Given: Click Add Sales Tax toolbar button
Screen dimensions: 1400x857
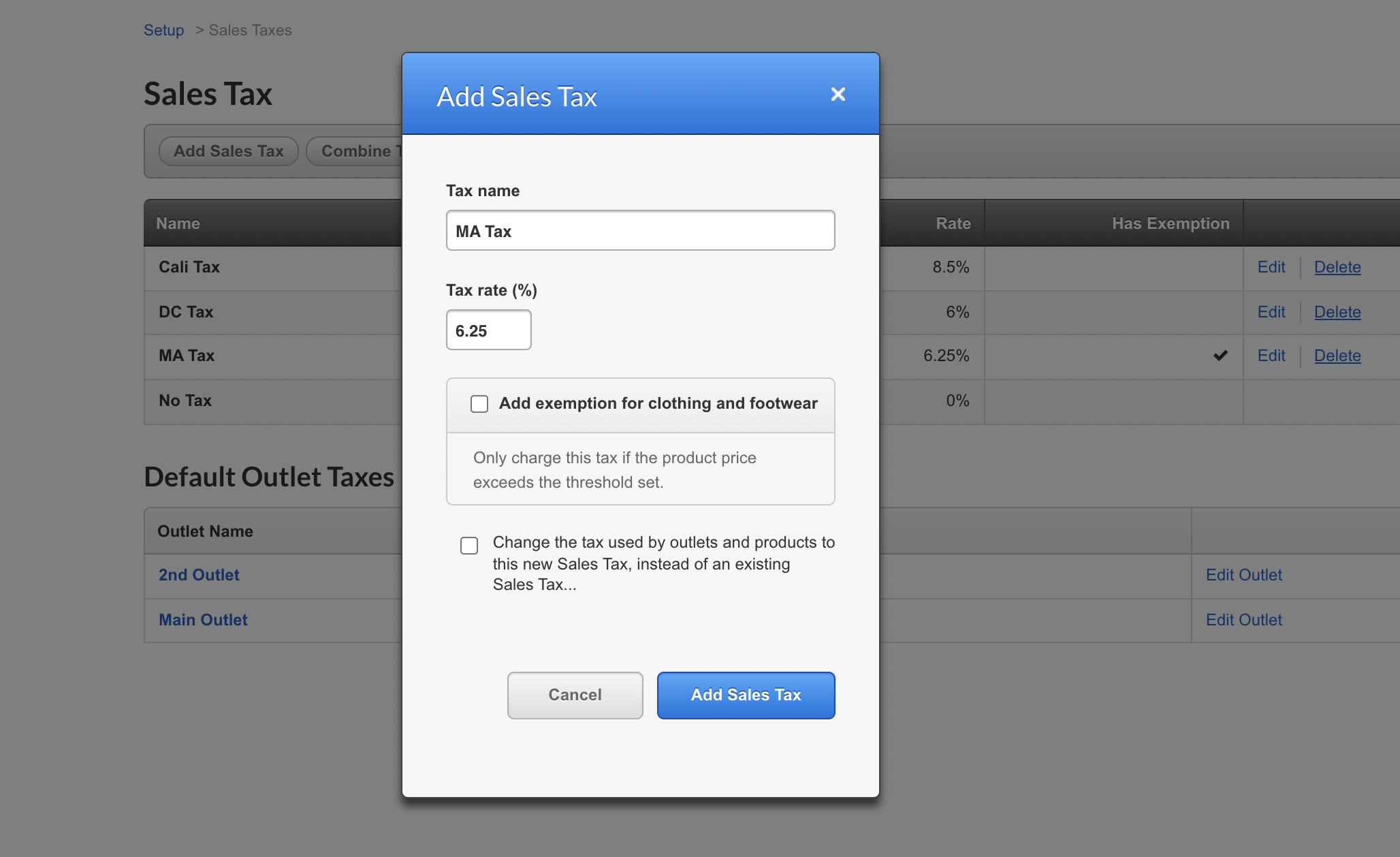Looking at the screenshot, I should (x=228, y=151).
